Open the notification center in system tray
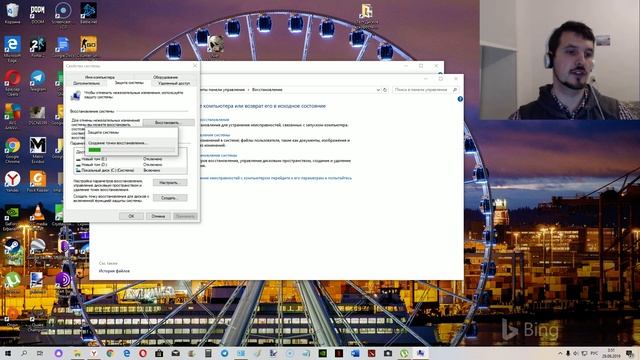The height and width of the screenshot is (360, 640). pyautogui.click(x=630, y=353)
